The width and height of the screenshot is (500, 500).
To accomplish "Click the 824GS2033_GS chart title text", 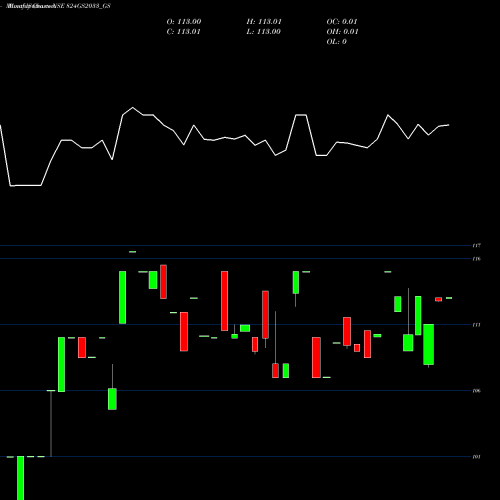I will tap(88, 6).
